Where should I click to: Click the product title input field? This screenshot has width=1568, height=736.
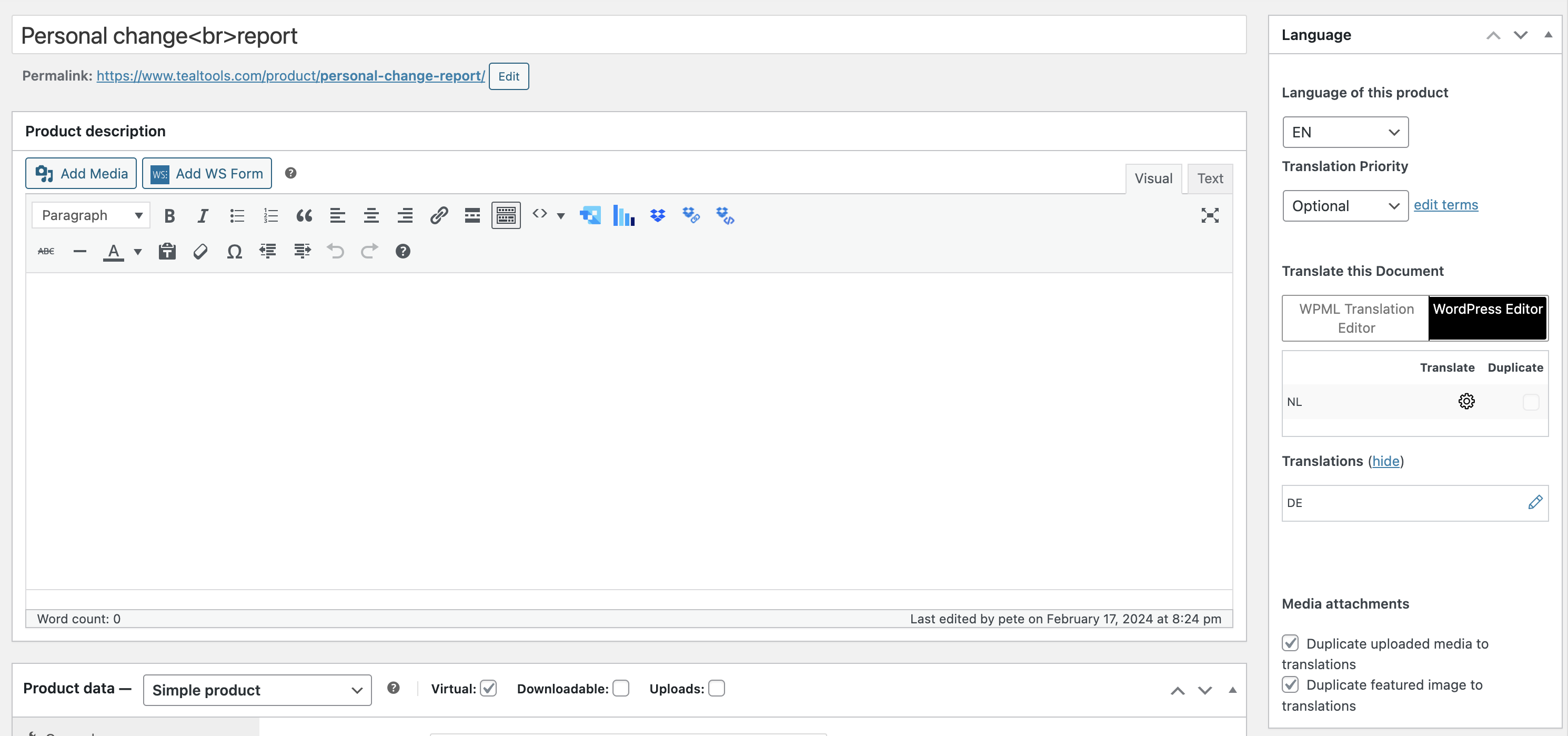(x=629, y=35)
